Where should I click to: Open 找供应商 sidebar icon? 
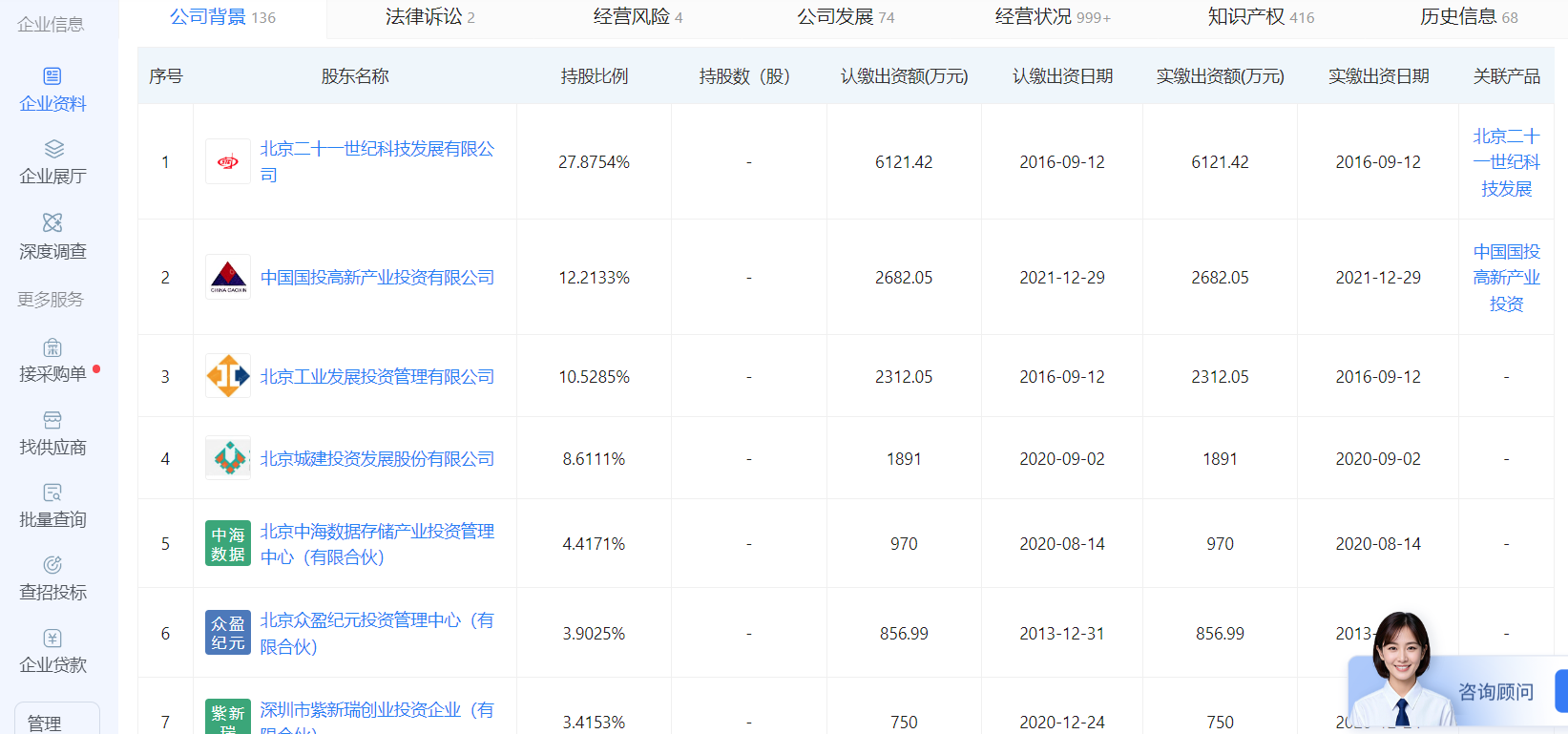click(x=52, y=420)
